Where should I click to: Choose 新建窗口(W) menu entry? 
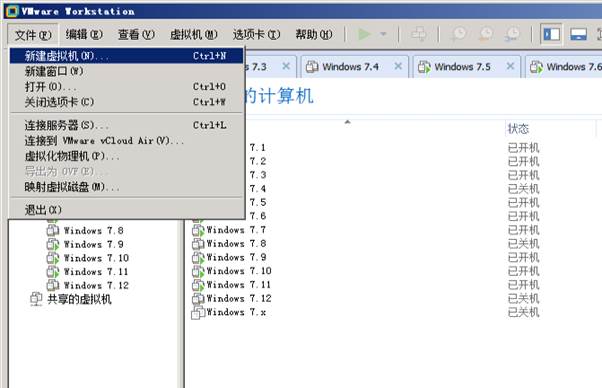(x=126, y=71)
